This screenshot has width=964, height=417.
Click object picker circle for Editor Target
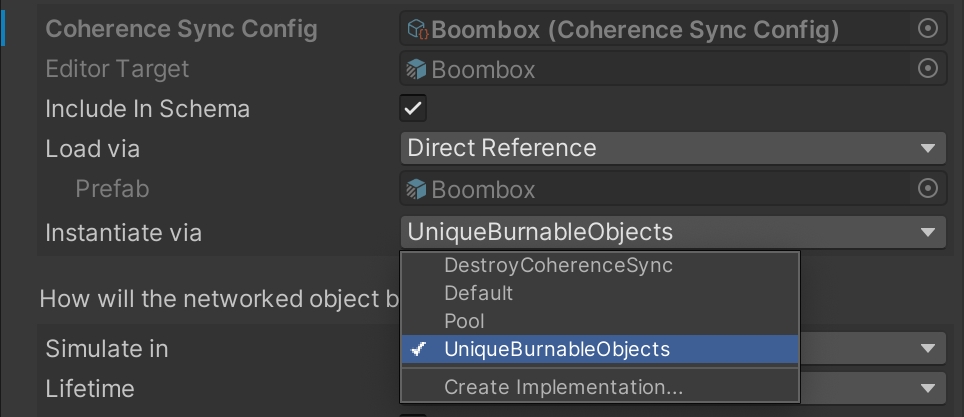tap(927, 69)
